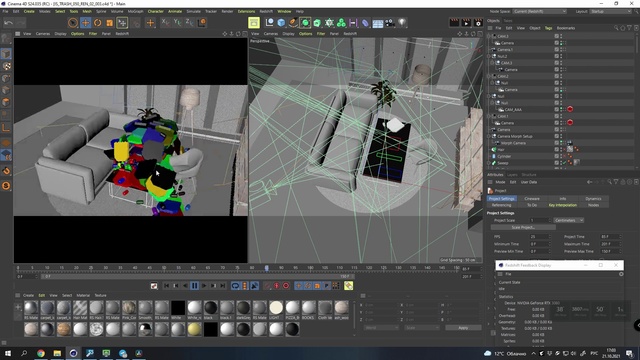This screenshot has width=640, height=360.
Task: Click the timeline playhead marker
Action: [x=267, y=268]
